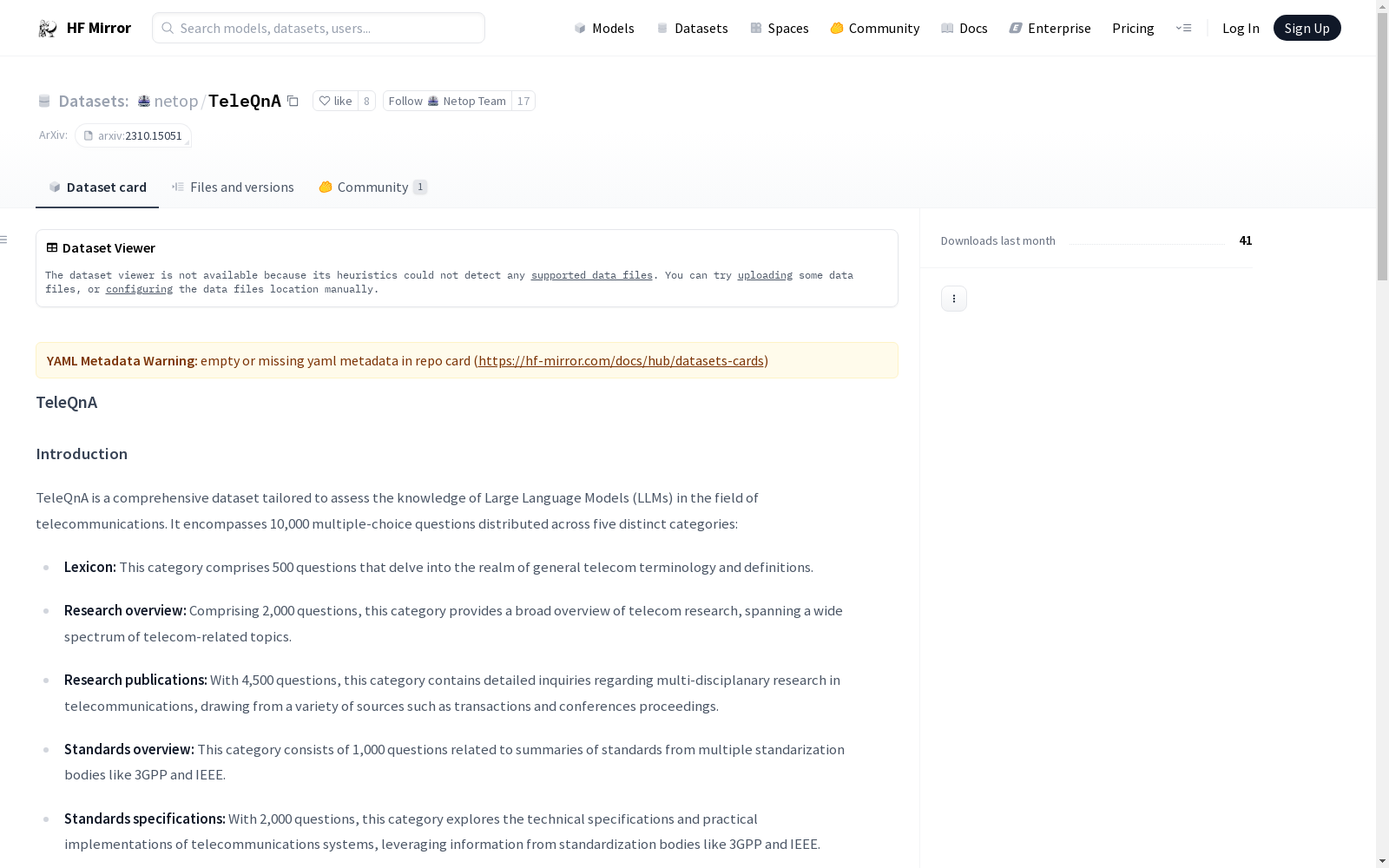
Task: Select the Dataset card tab
Action: coord(97,187)
